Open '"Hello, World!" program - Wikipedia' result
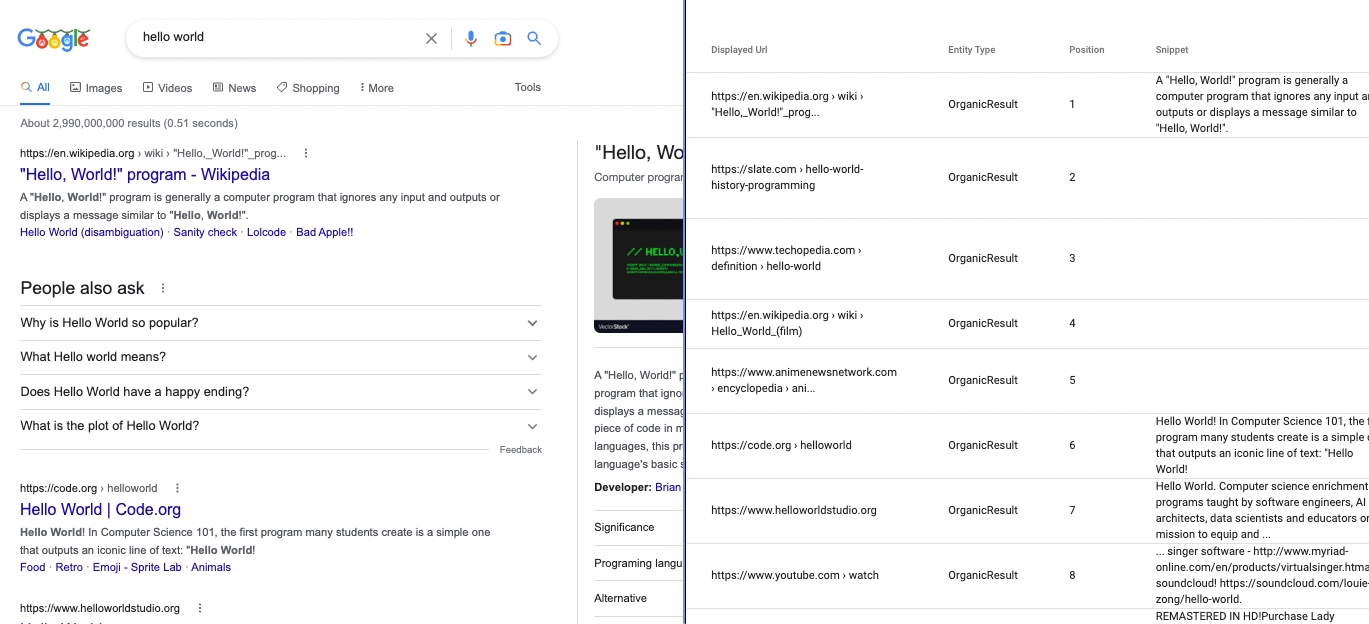 tap(145, 175)
